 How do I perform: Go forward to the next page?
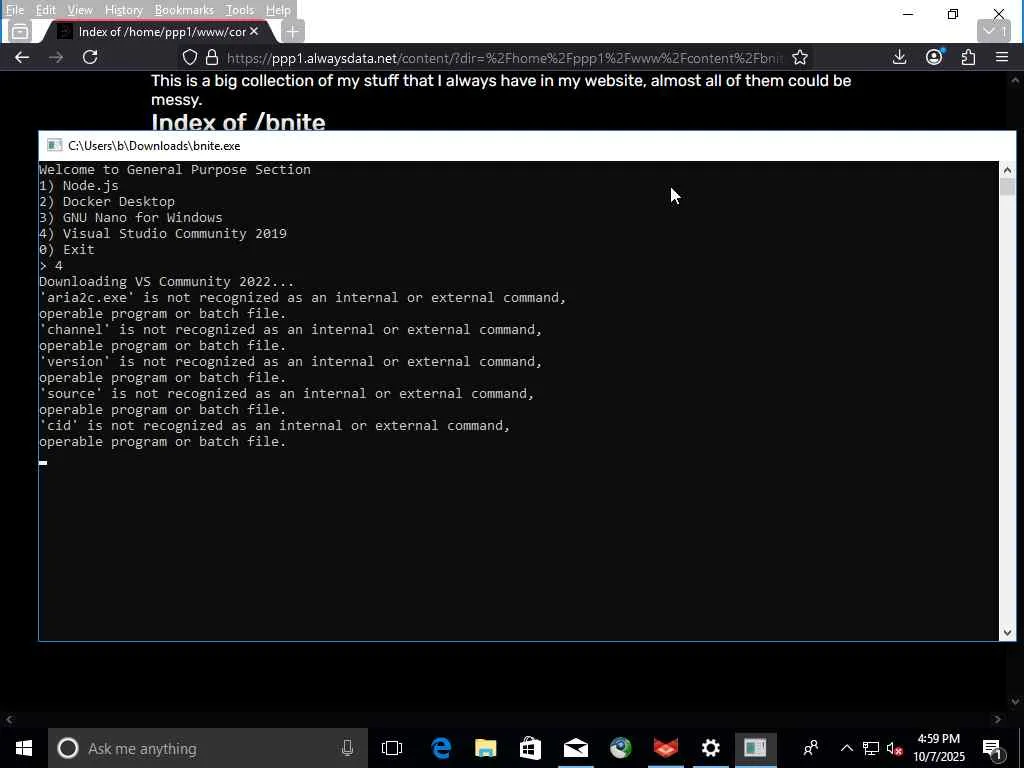click(x=56, y=57)
